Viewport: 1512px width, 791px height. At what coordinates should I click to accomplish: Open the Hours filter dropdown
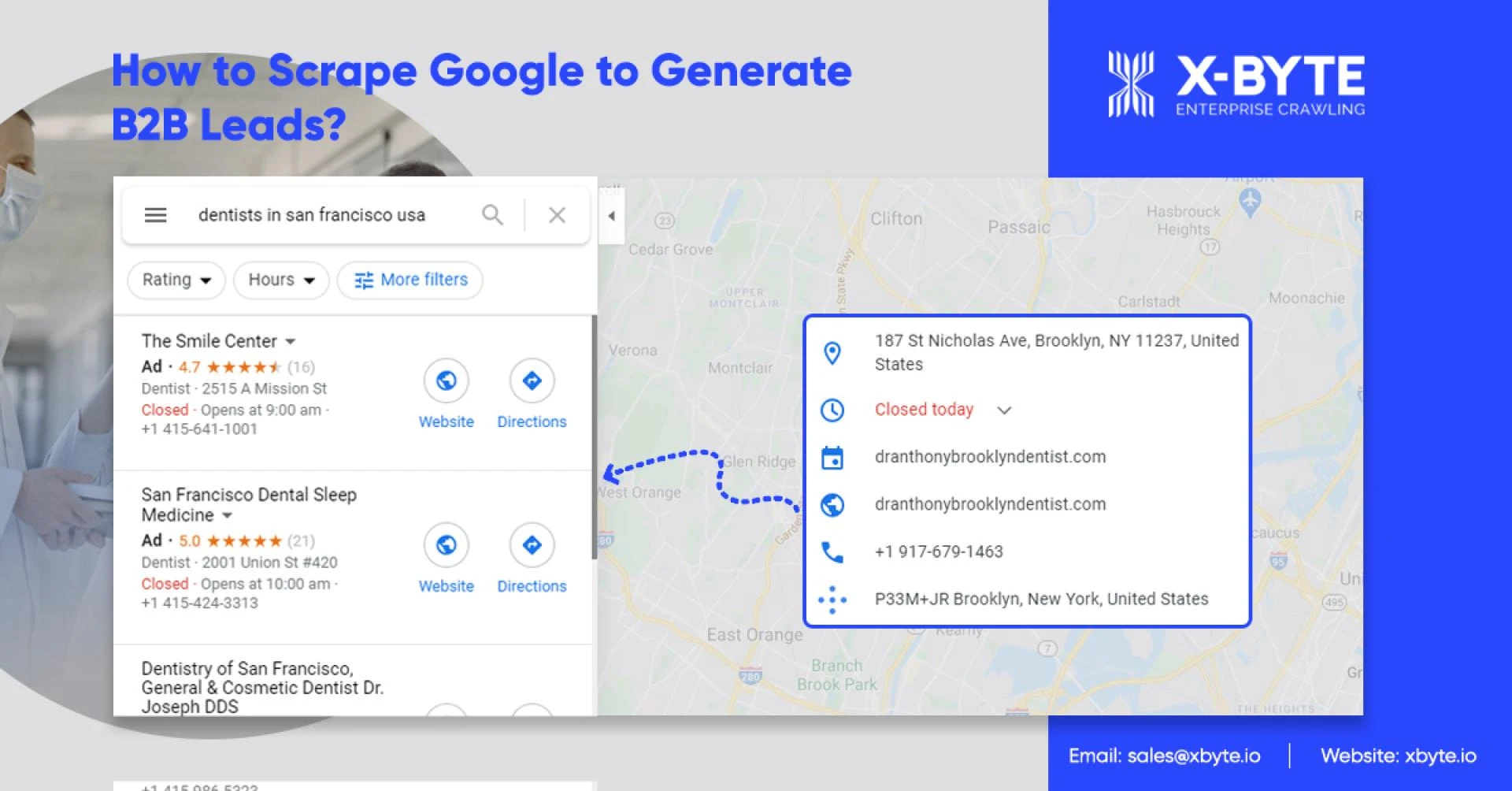tap(280, 280)
